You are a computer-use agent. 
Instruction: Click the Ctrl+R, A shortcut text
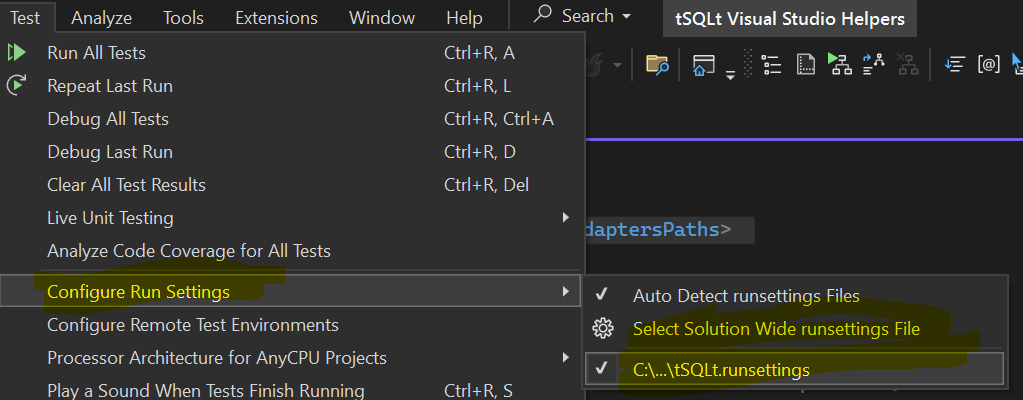pyautogui.click(x=480, y=53)
